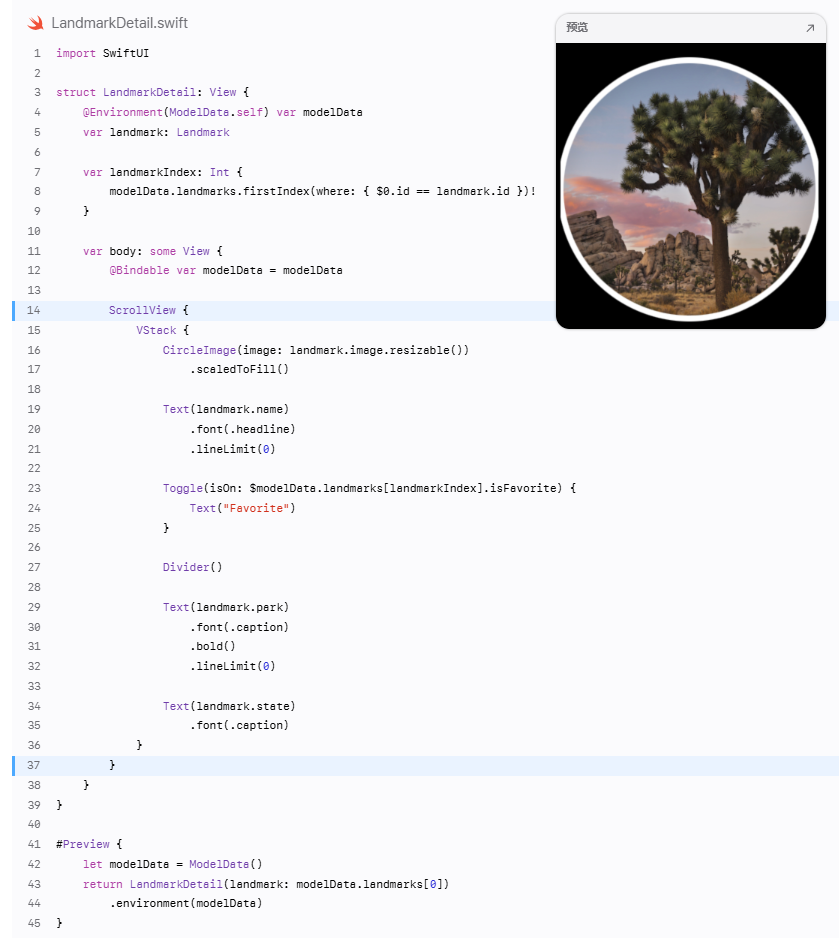Image resolution: width=839 pixels, height=938 pixels.
Task: Click the '.environment(modelData)' line
Action: coord(186,903)
